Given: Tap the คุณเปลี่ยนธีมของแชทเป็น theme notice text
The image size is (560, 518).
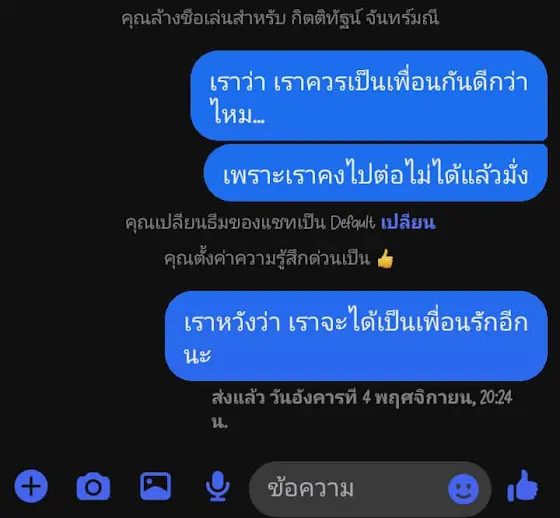Looking at the screenshot, I should [x=225, y=223].
